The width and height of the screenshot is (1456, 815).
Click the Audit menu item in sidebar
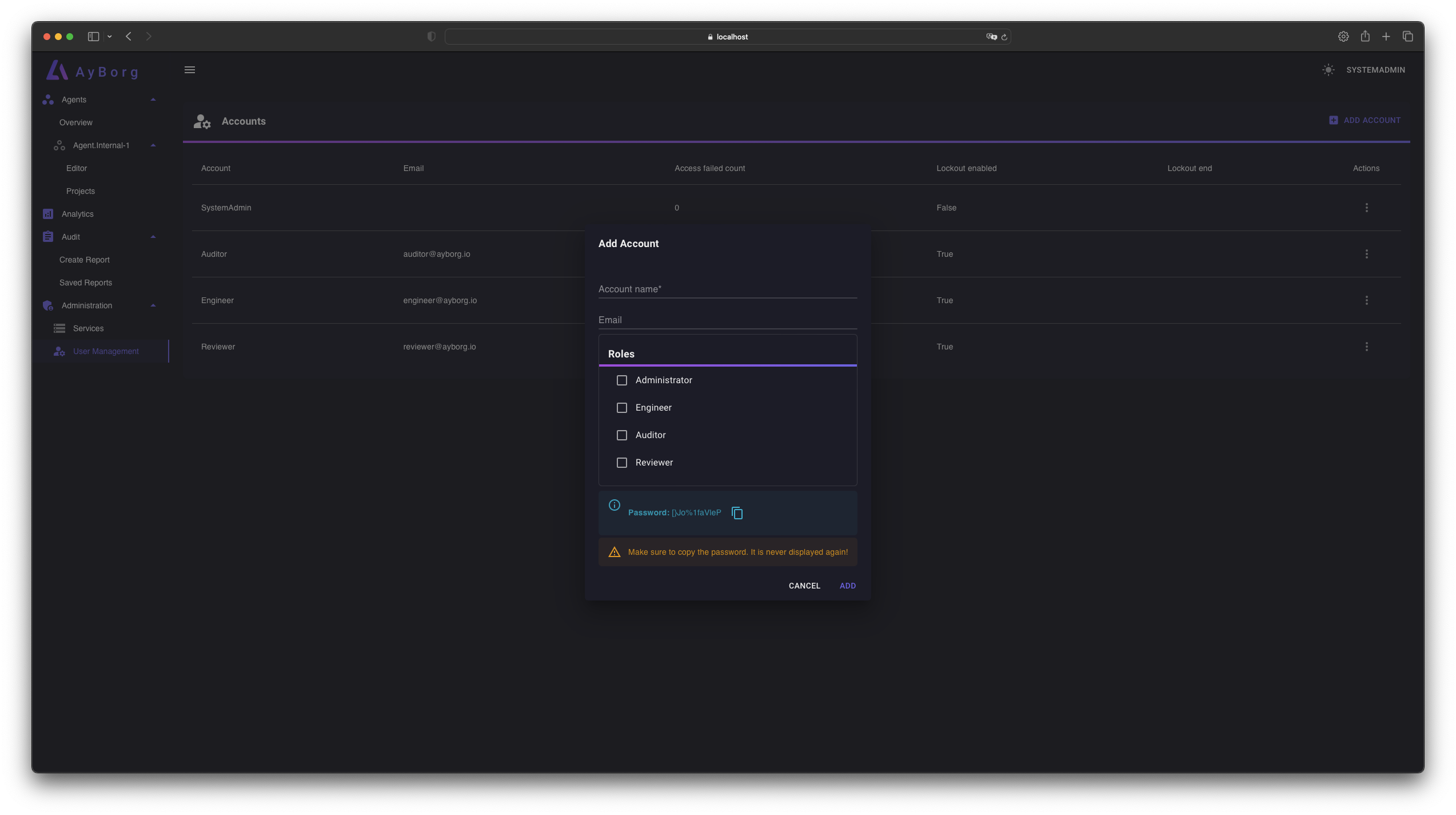point(70,237)
